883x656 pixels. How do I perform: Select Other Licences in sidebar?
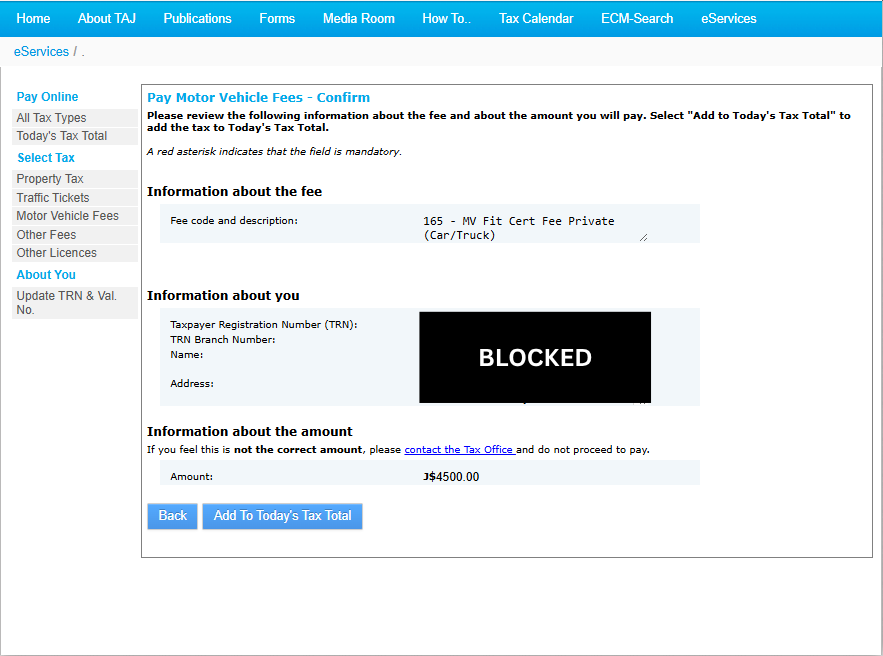click(x=57, y=253)
